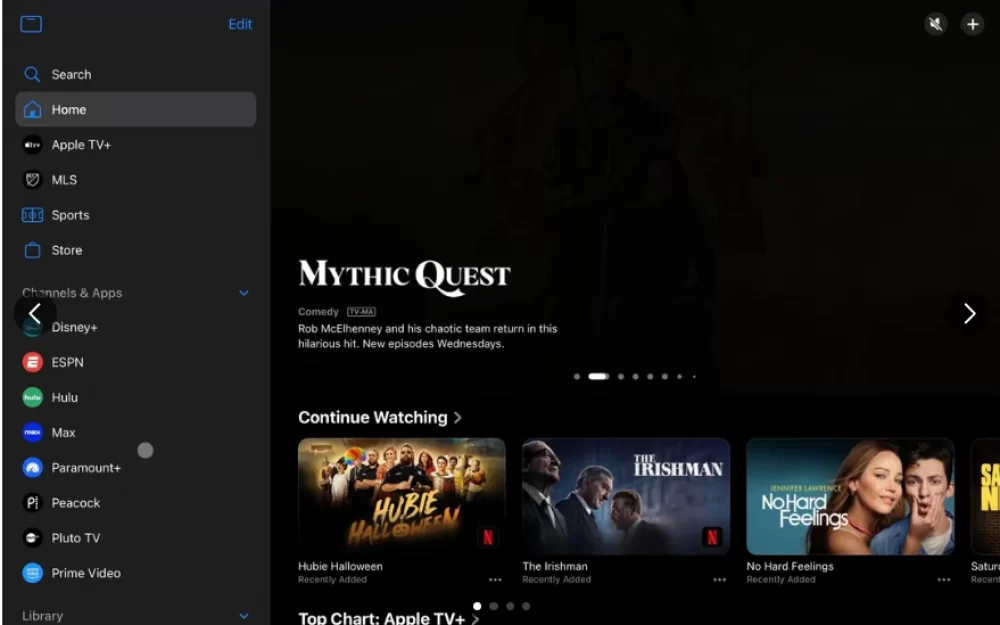This screenshot has height=625, width=1000.
Task: Open Search in the sidebar
Action: point(135,75)
